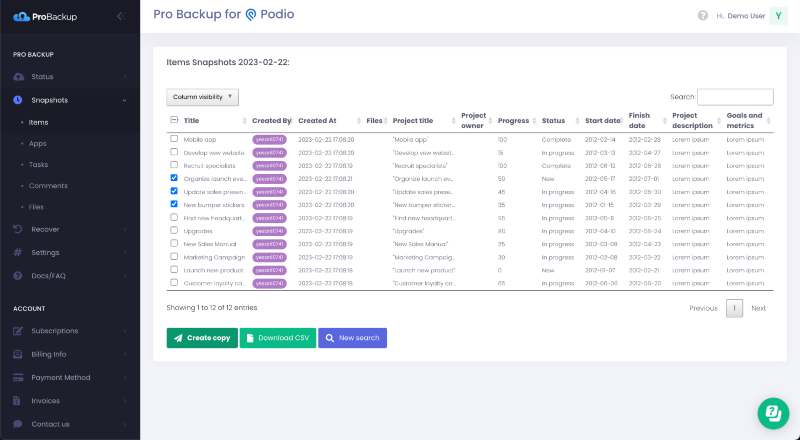This screenshot has width=800, height=440.
Task: Sort table by Progress column header
Action: pos(513,120)
